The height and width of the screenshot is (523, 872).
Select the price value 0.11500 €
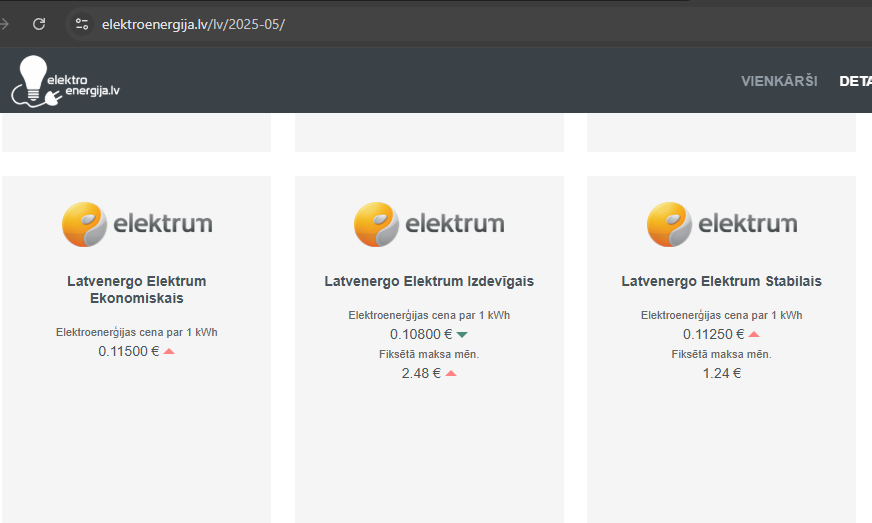click(128, 351)
